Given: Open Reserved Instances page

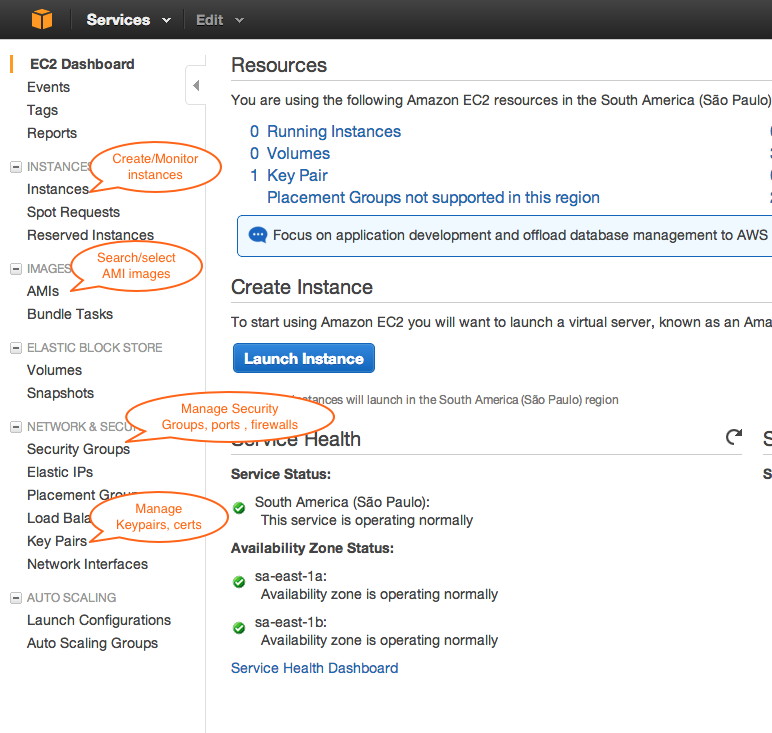Looking at the screenshot, I should [x=91, y=235].
